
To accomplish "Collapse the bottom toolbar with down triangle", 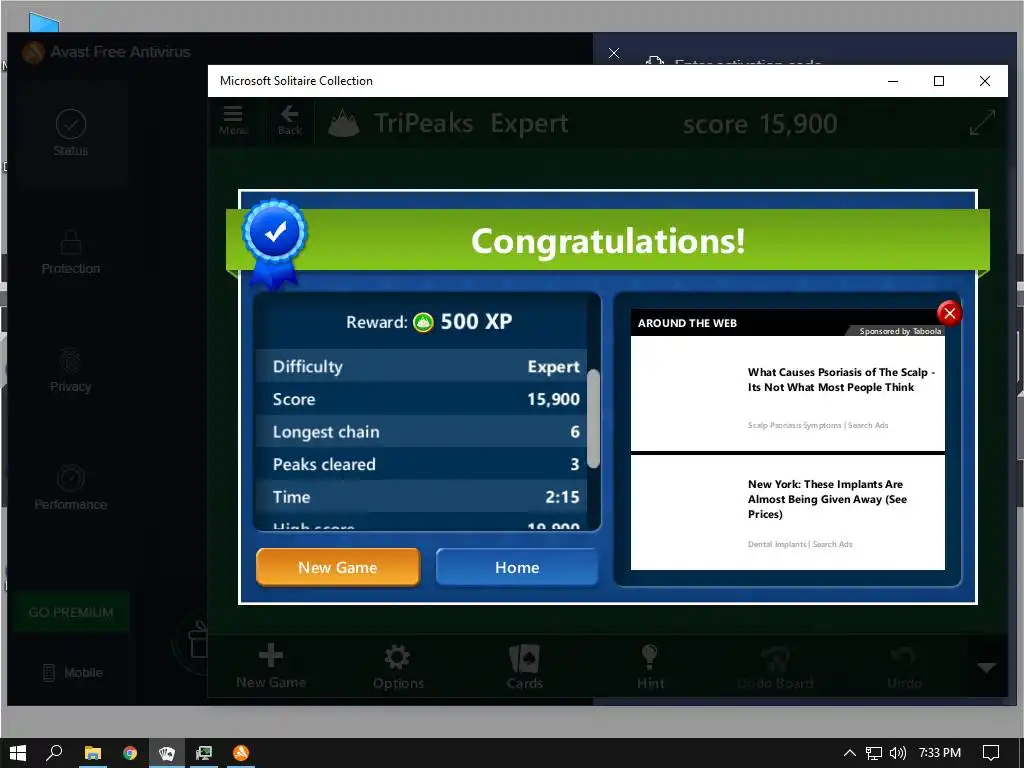I will [986, 667].
